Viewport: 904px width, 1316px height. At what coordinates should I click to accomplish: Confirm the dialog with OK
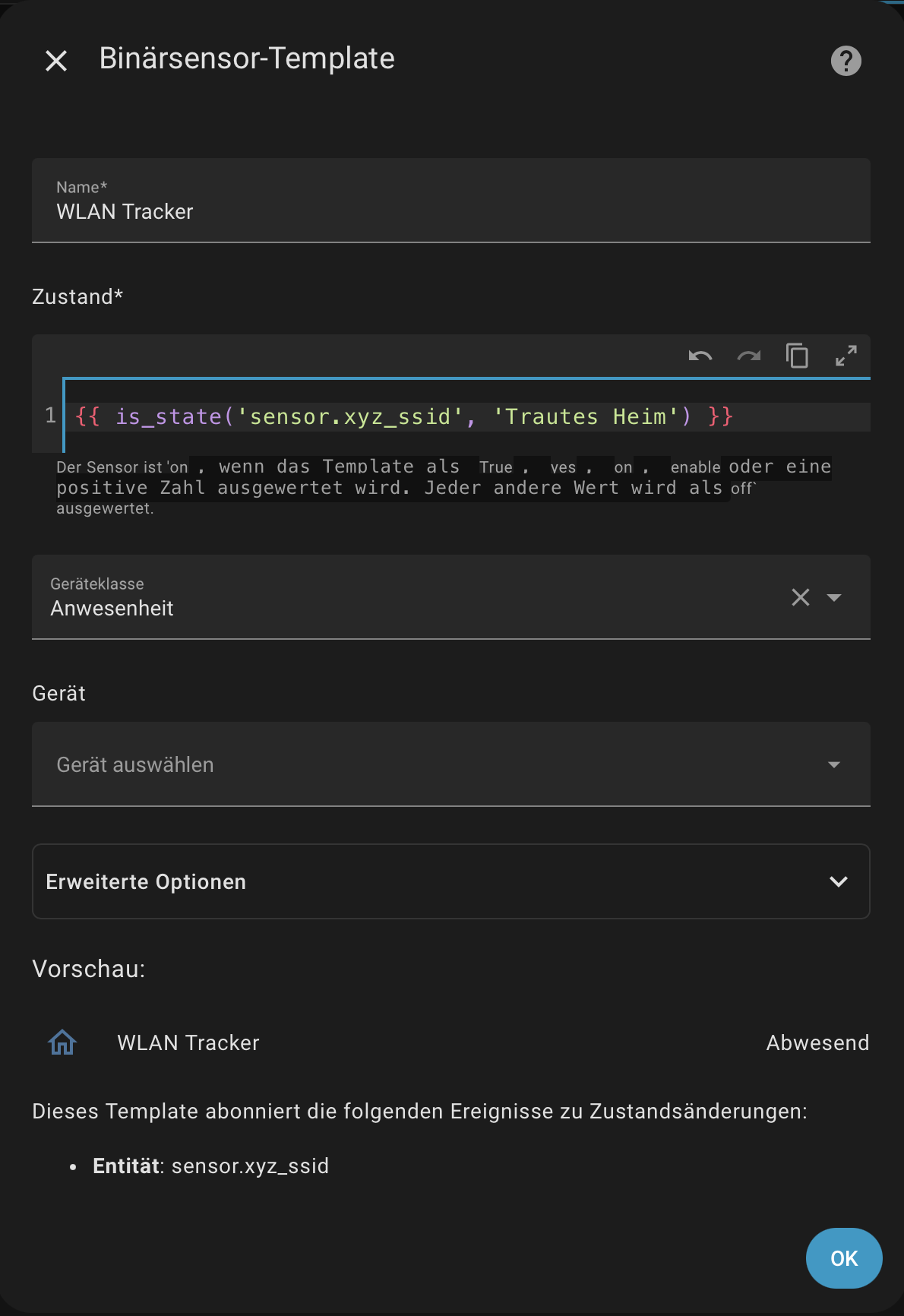(843, 1258)
